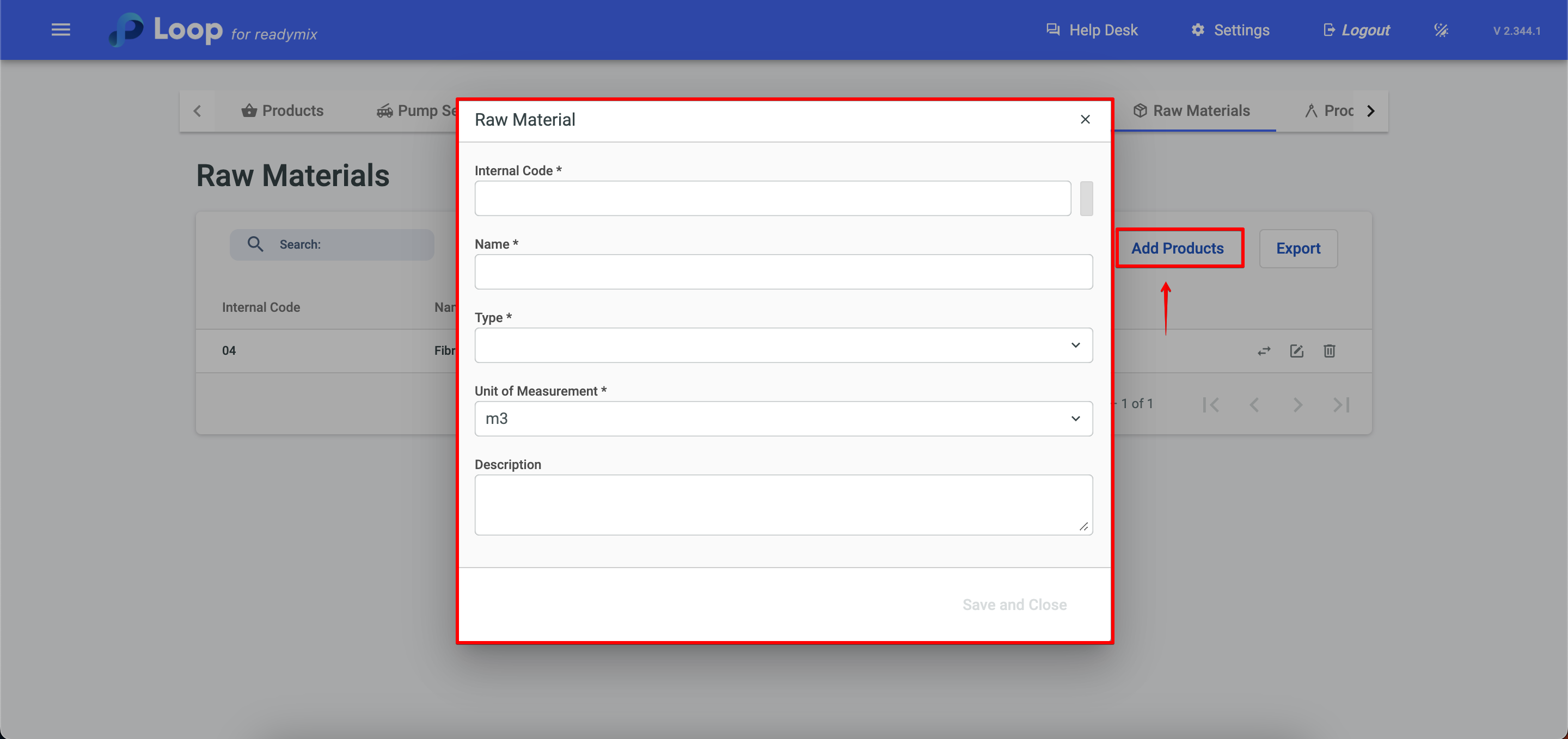This screenshot has width=1568, height=739.
Task: Open Settings with the gear icon
Action: point(1197,30)
